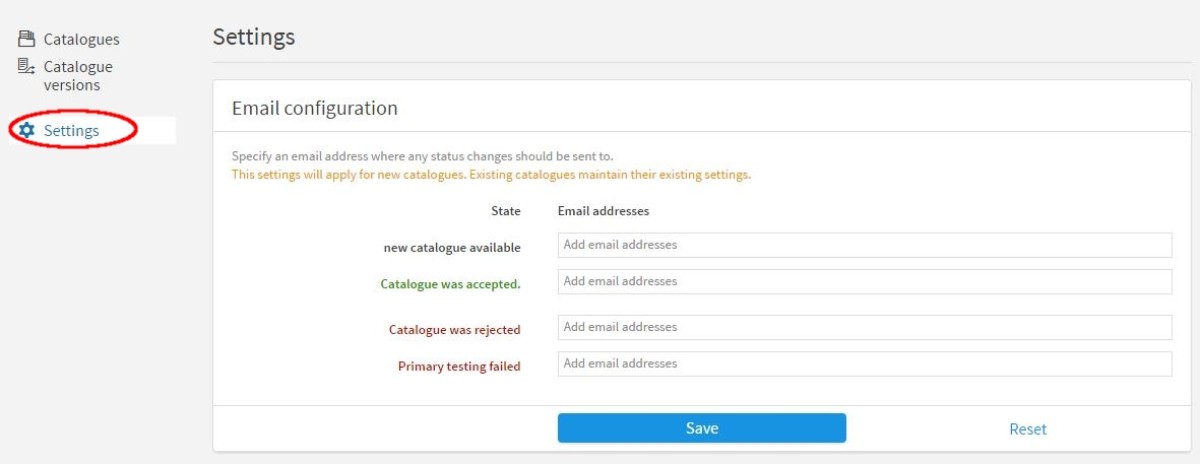Viewport: 1200px width, 464px height.
Task: Click the Settings gear icon
Action: [x=27, y=131]
